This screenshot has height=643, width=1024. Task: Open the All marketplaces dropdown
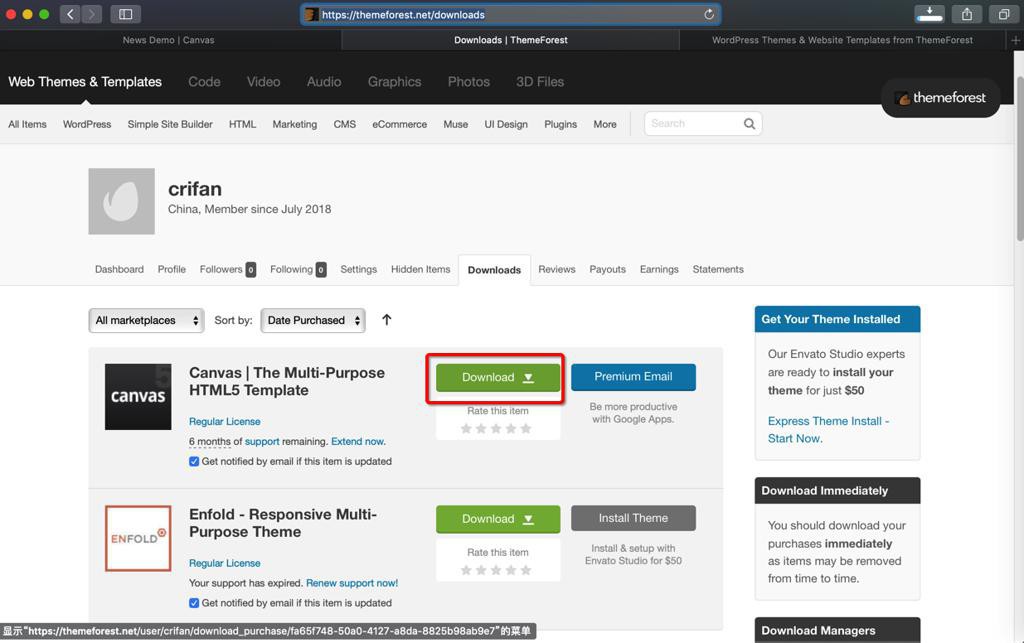(x=146, y=321)
